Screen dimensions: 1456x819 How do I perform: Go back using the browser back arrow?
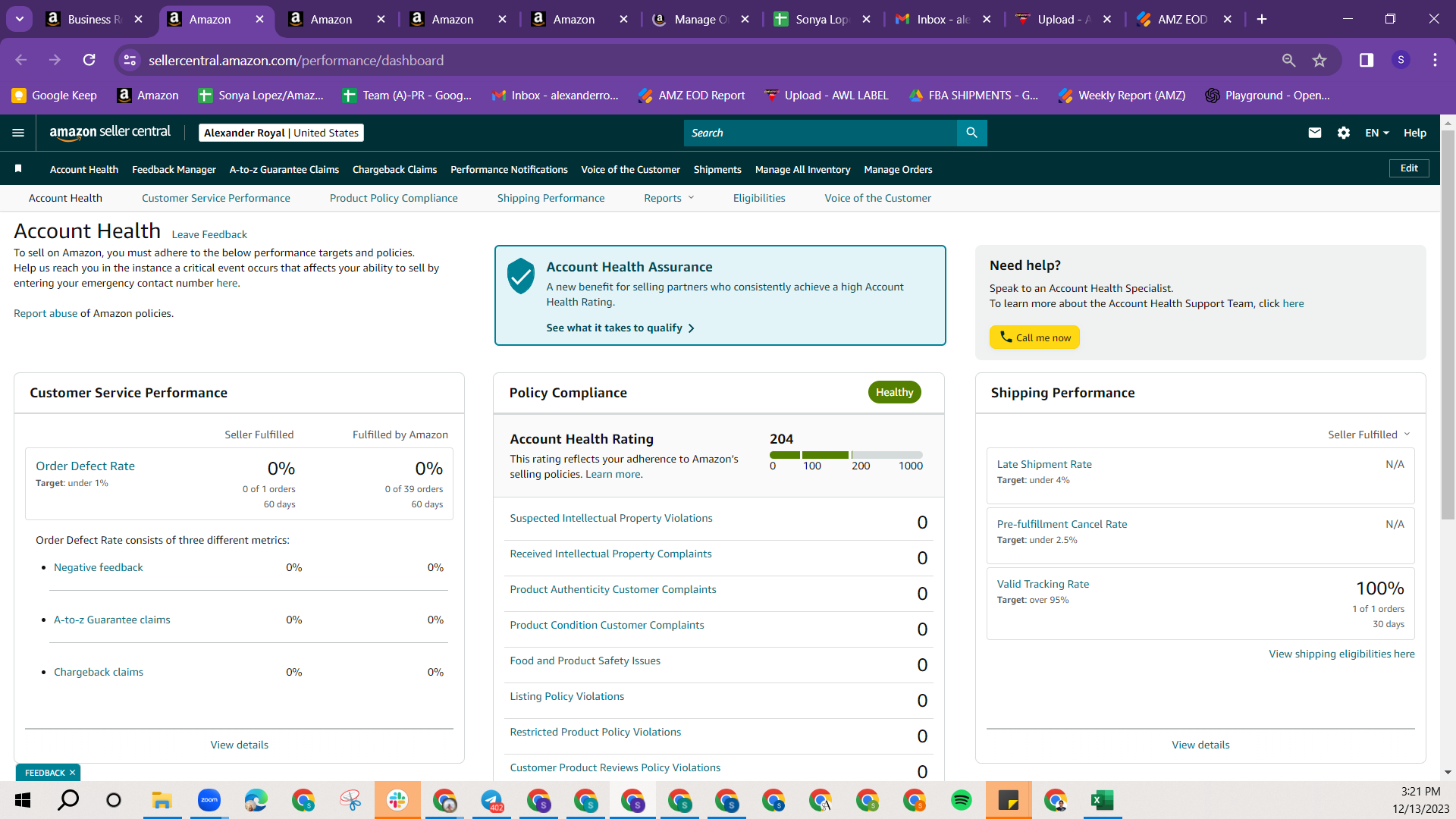point(21,60)
